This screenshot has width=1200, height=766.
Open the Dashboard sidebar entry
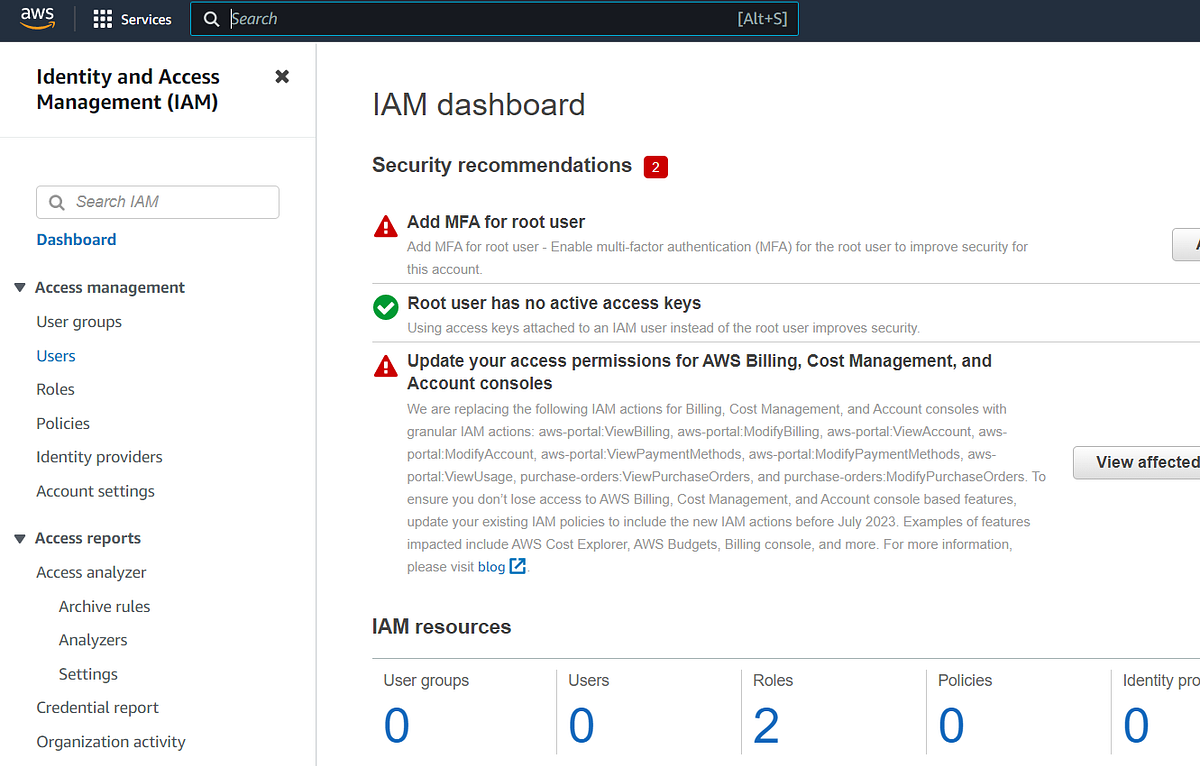pyautogui.click(x=76, y=239)
